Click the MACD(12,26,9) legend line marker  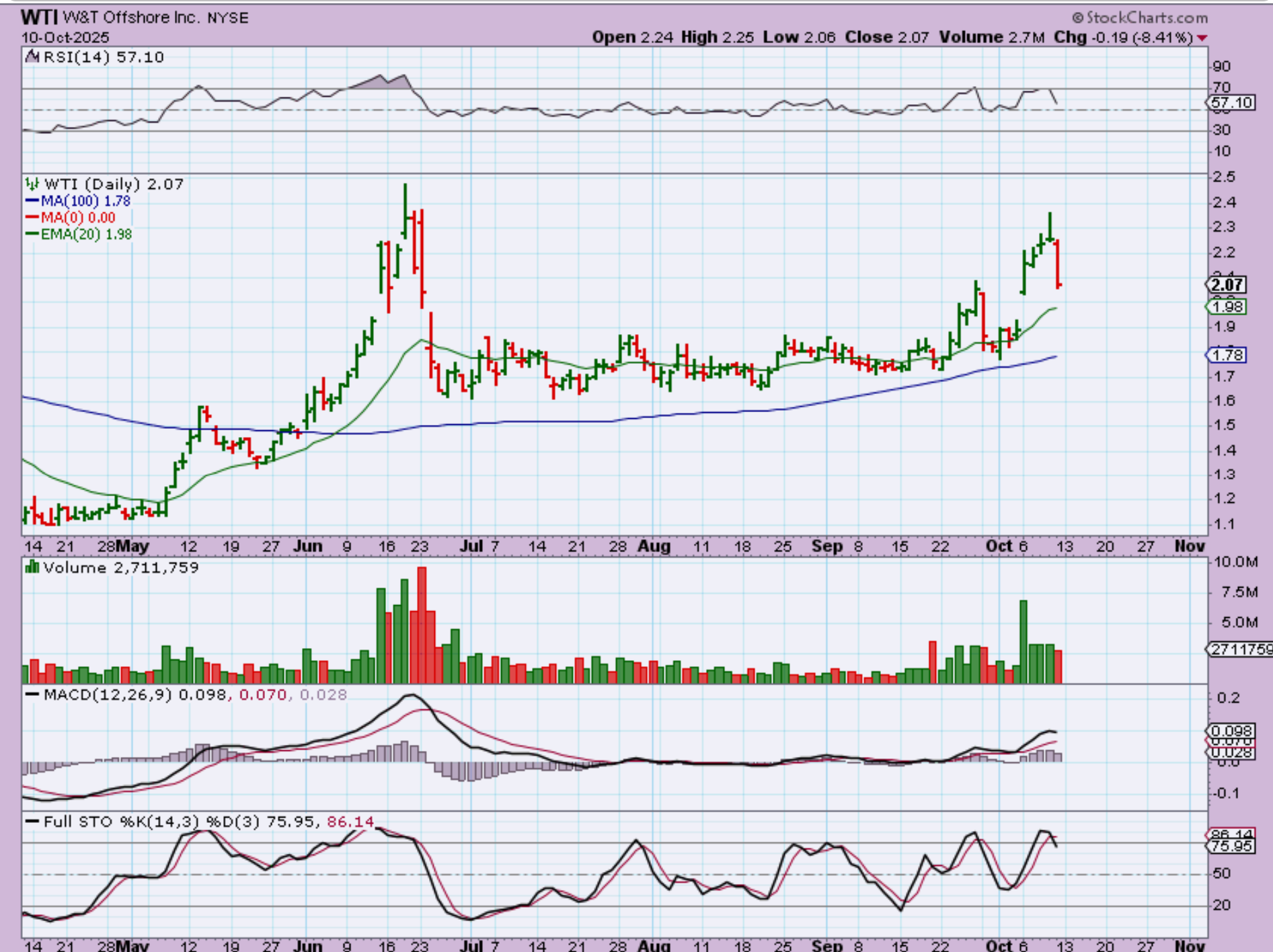[x=32, y=695]
